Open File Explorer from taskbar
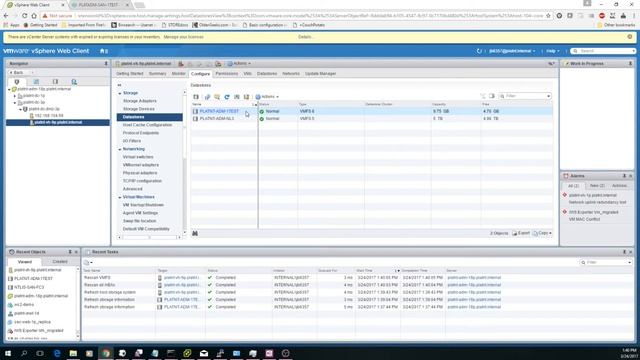Screen dimensions: 640x360 click(73, 353)
